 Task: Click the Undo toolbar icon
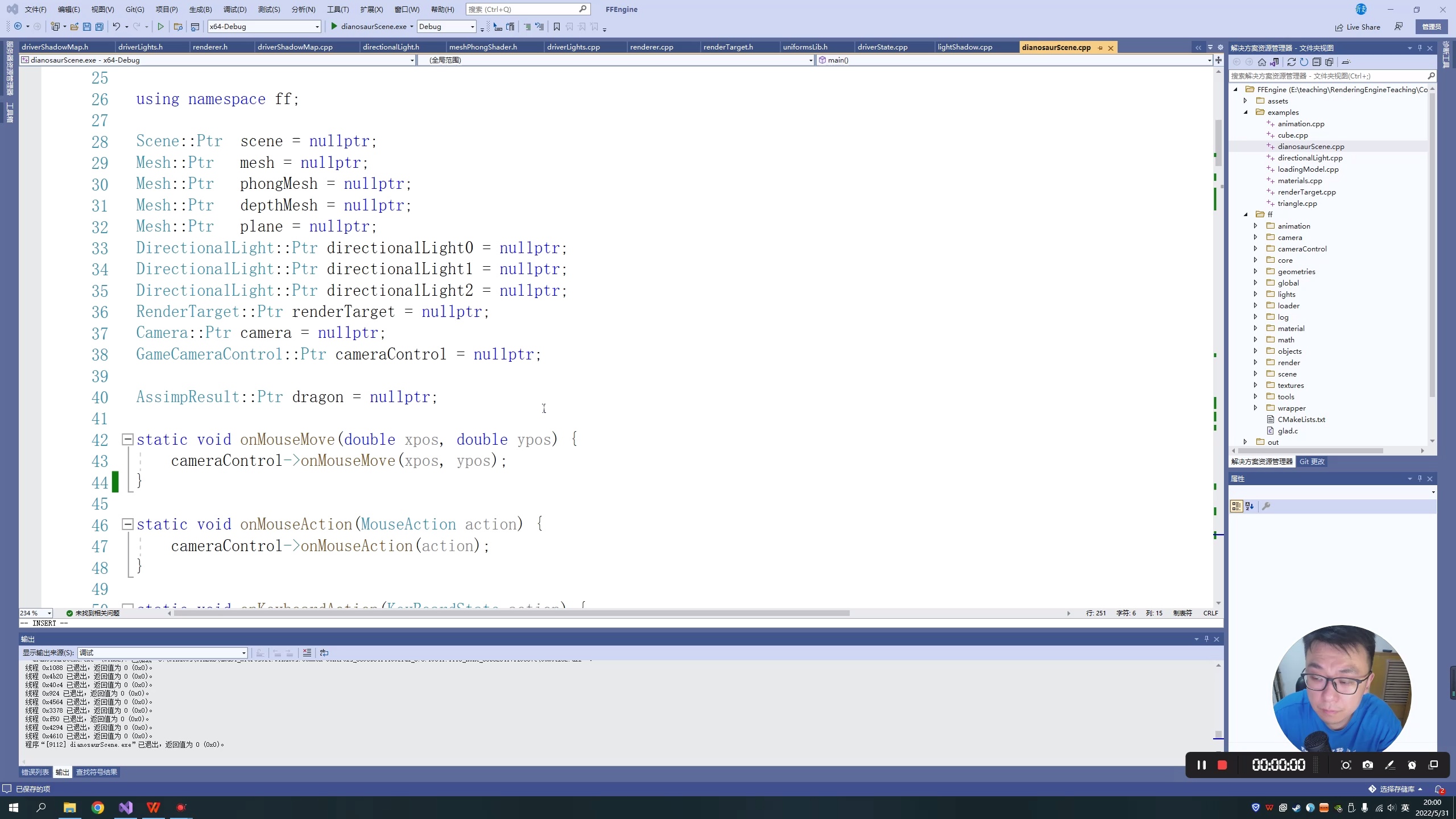coord(117,27)
